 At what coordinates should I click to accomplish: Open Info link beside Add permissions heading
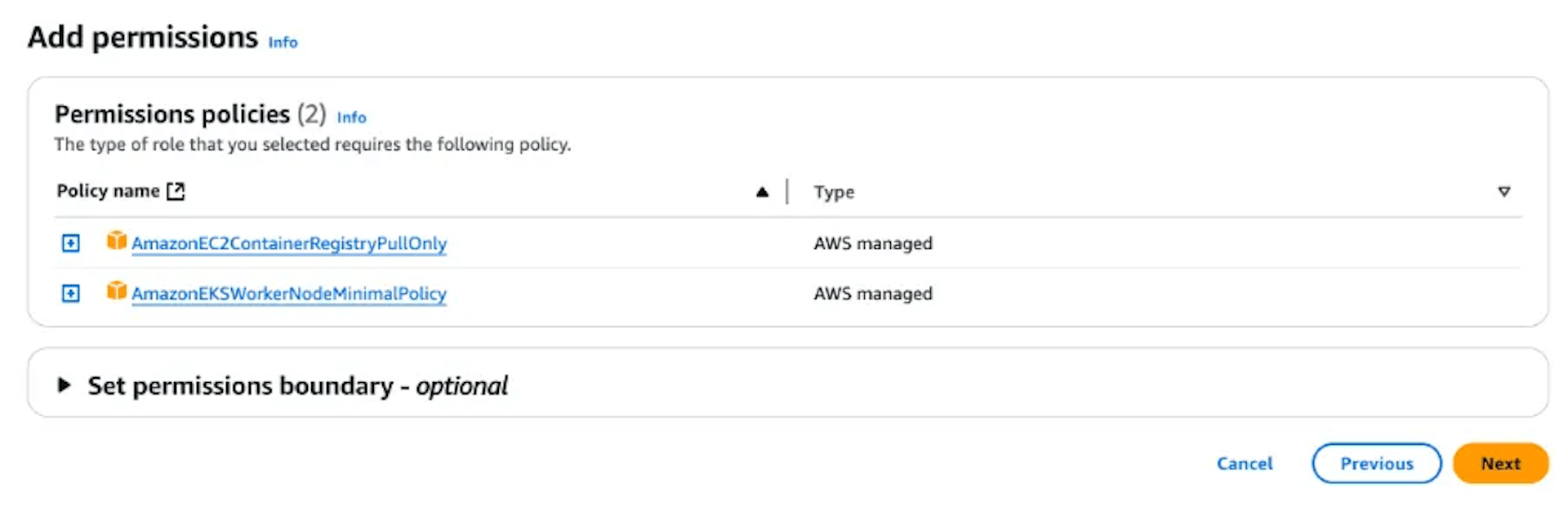[283, 42]
